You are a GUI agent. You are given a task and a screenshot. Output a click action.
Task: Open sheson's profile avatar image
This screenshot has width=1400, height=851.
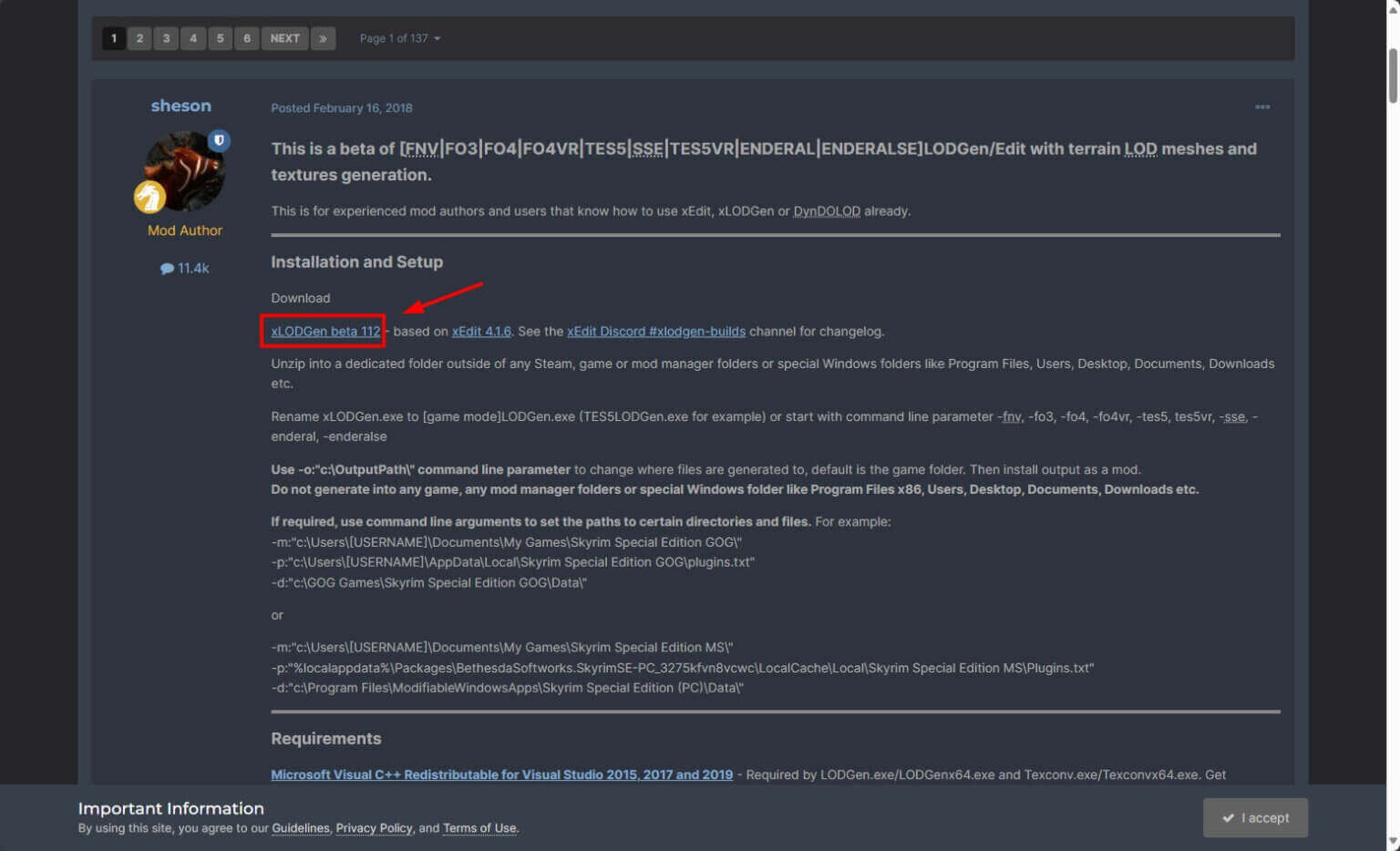184,171
